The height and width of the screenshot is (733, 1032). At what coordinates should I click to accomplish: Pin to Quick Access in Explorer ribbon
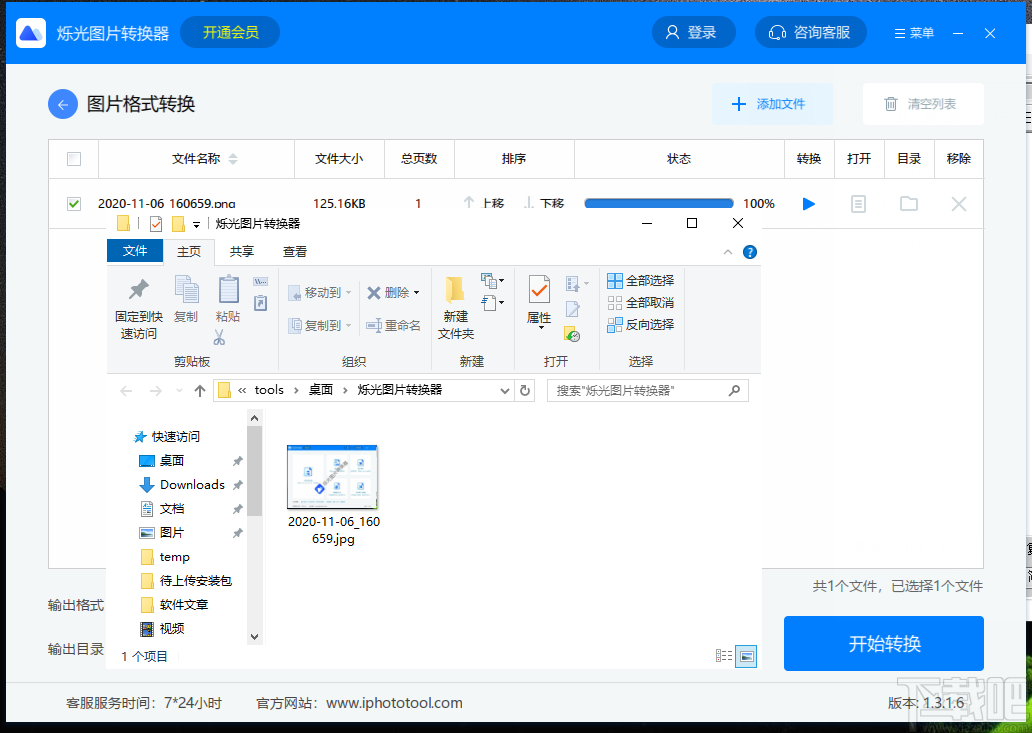click(x=137, y=305)
